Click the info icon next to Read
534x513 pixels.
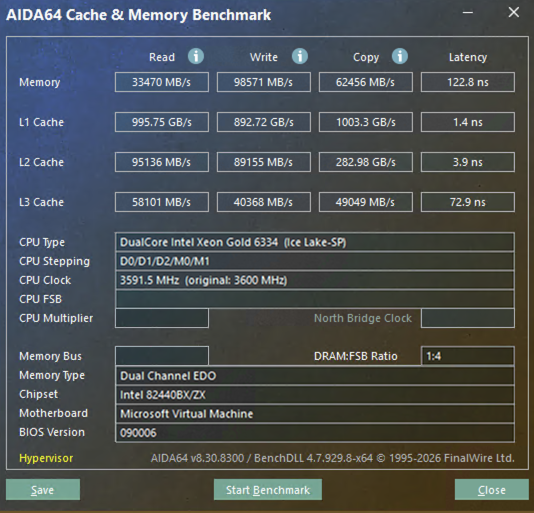pyautogui.click(x=196, y=56)
